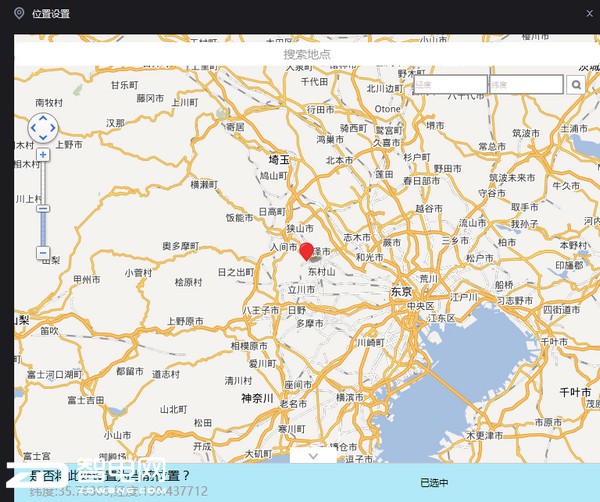The width and height of the screenshot is (600, 502).
Task: Click the magnifier search button beside coordinates
Action: click(577, 85)
